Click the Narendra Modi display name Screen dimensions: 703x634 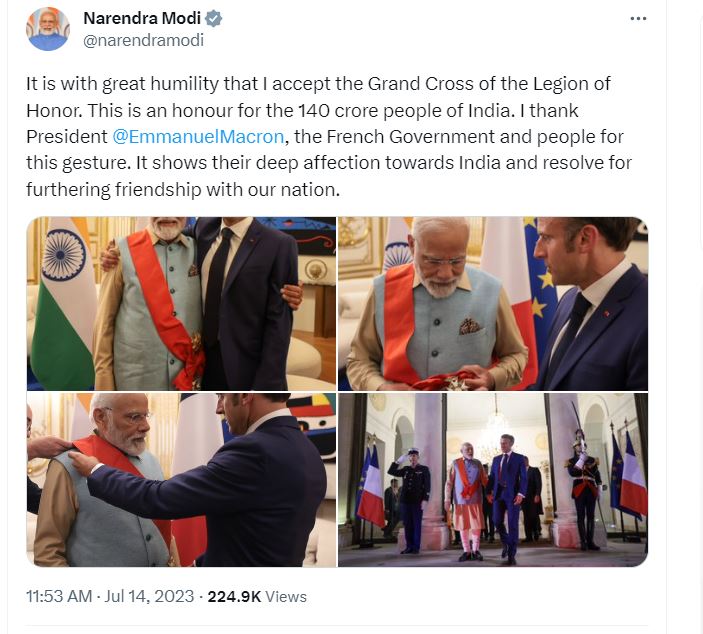141,19
